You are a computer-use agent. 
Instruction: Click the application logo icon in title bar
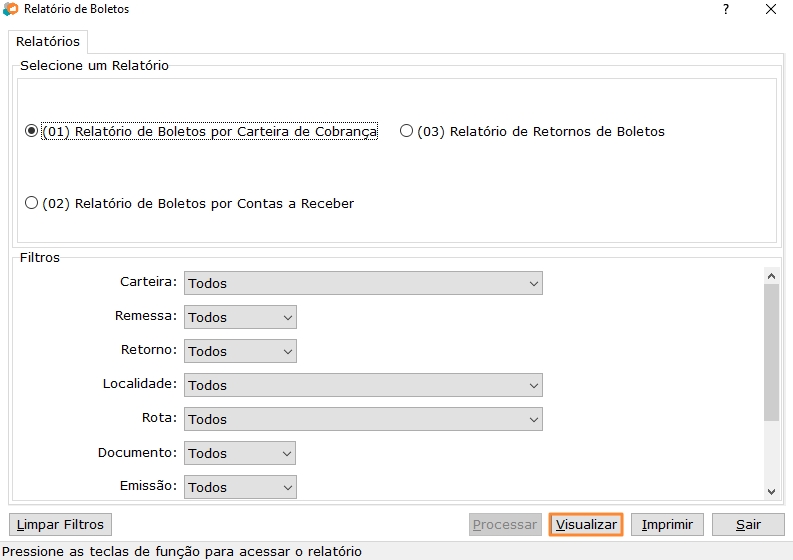(x=11, y=9)
